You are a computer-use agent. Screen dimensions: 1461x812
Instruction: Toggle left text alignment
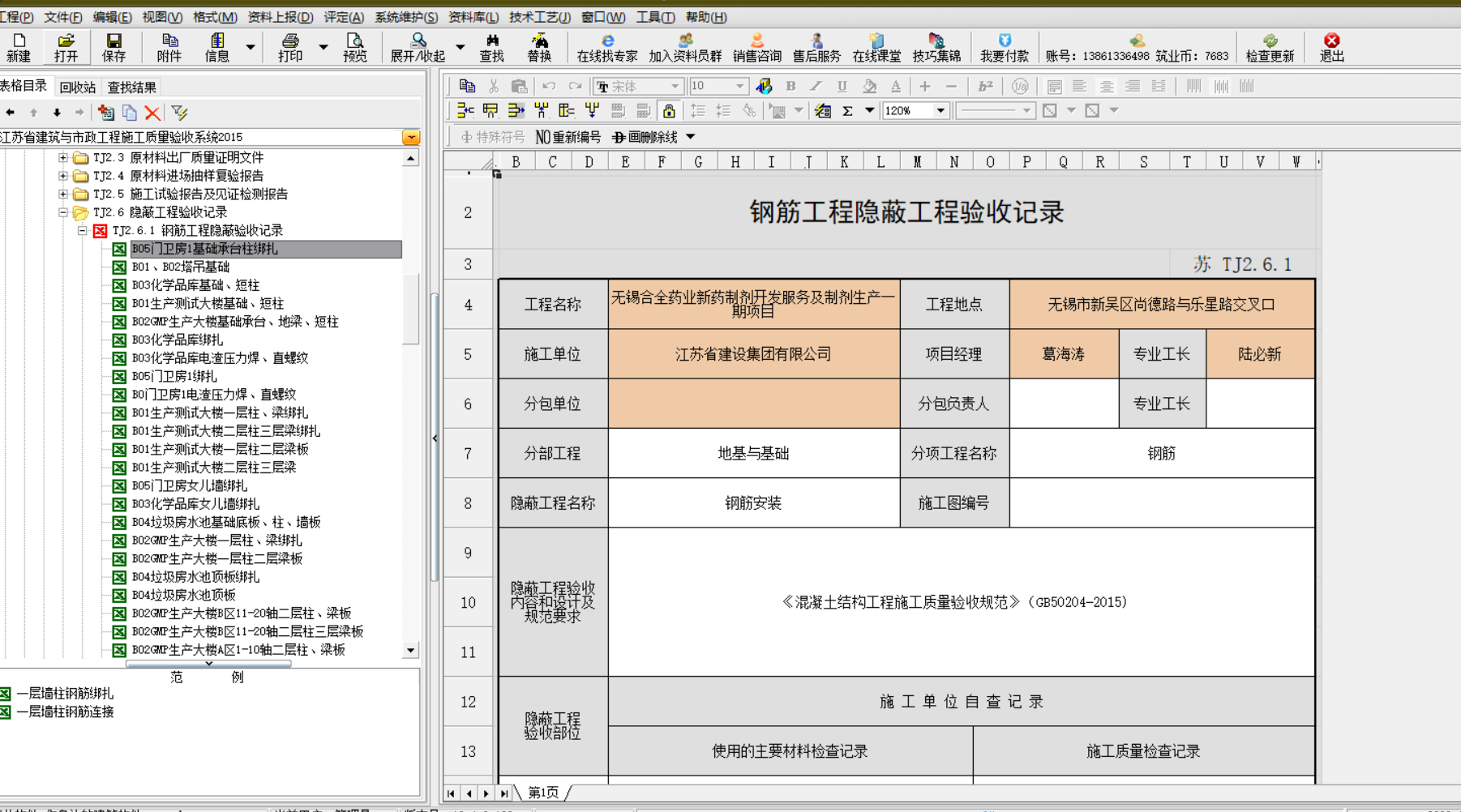coord(1079,86)
